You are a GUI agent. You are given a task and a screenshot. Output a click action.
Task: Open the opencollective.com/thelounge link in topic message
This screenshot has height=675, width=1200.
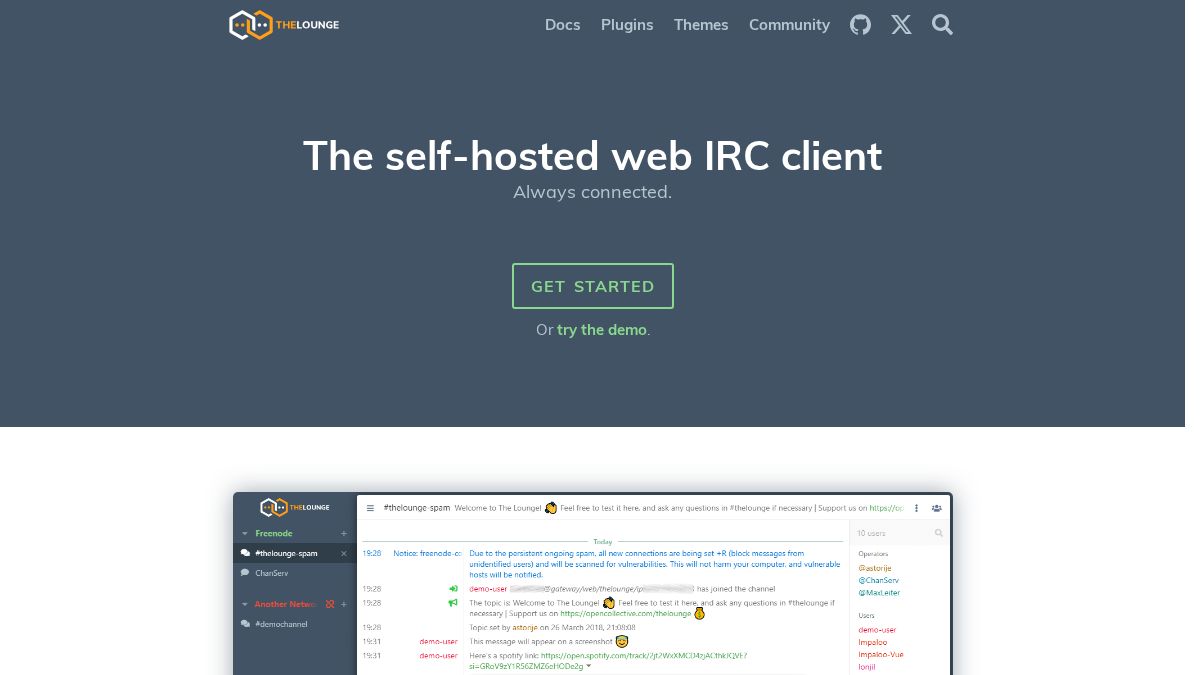click(x=626, y=613)
